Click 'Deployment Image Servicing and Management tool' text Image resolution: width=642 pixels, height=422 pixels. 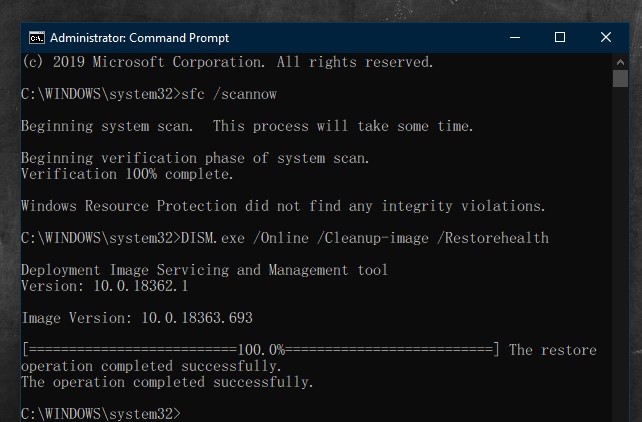pyautogui.click(x=204, y=270)
